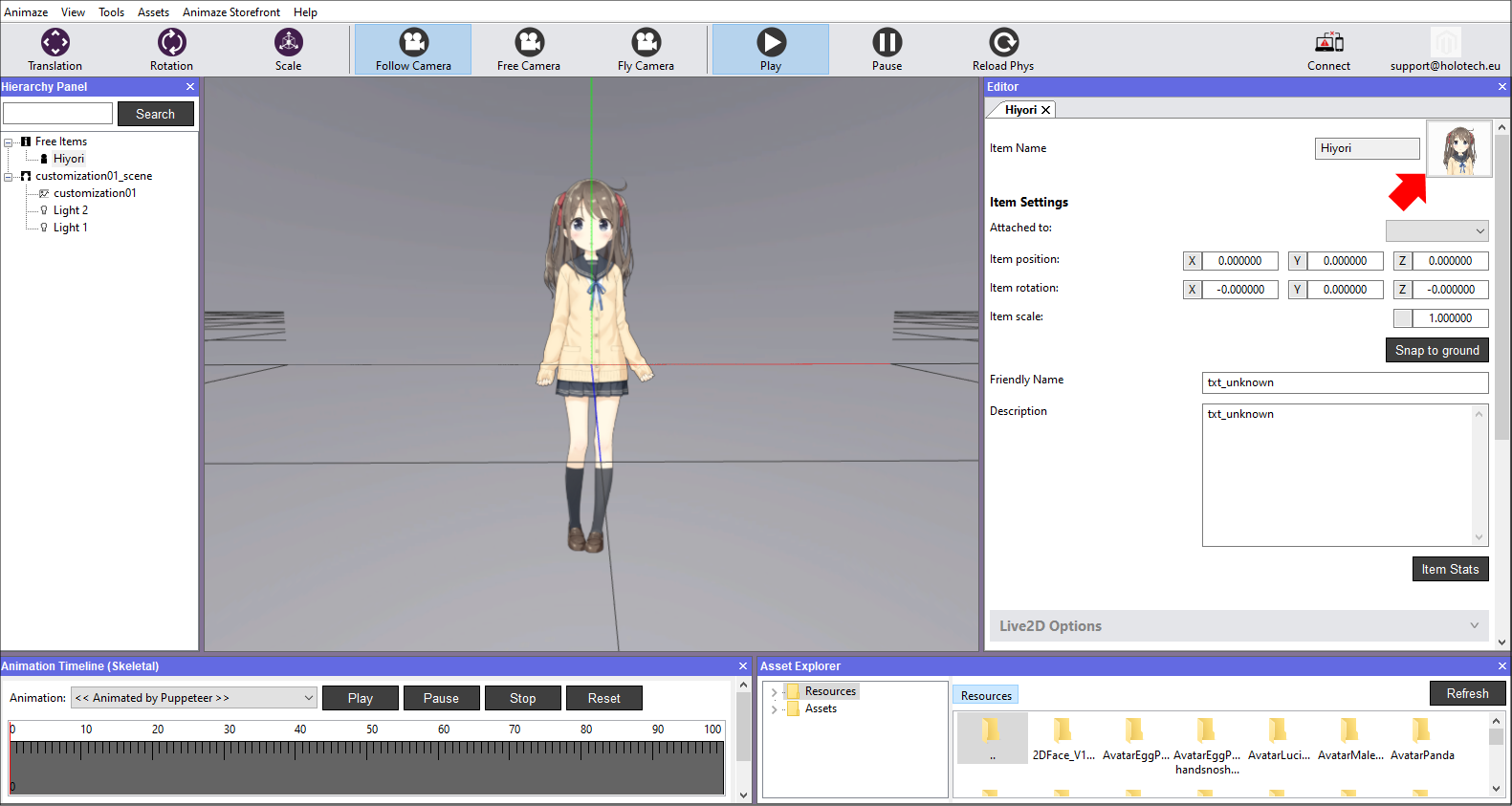Switch to Follow Camera mode
This screenshot has height=806, width=1512.
(413, 50)
